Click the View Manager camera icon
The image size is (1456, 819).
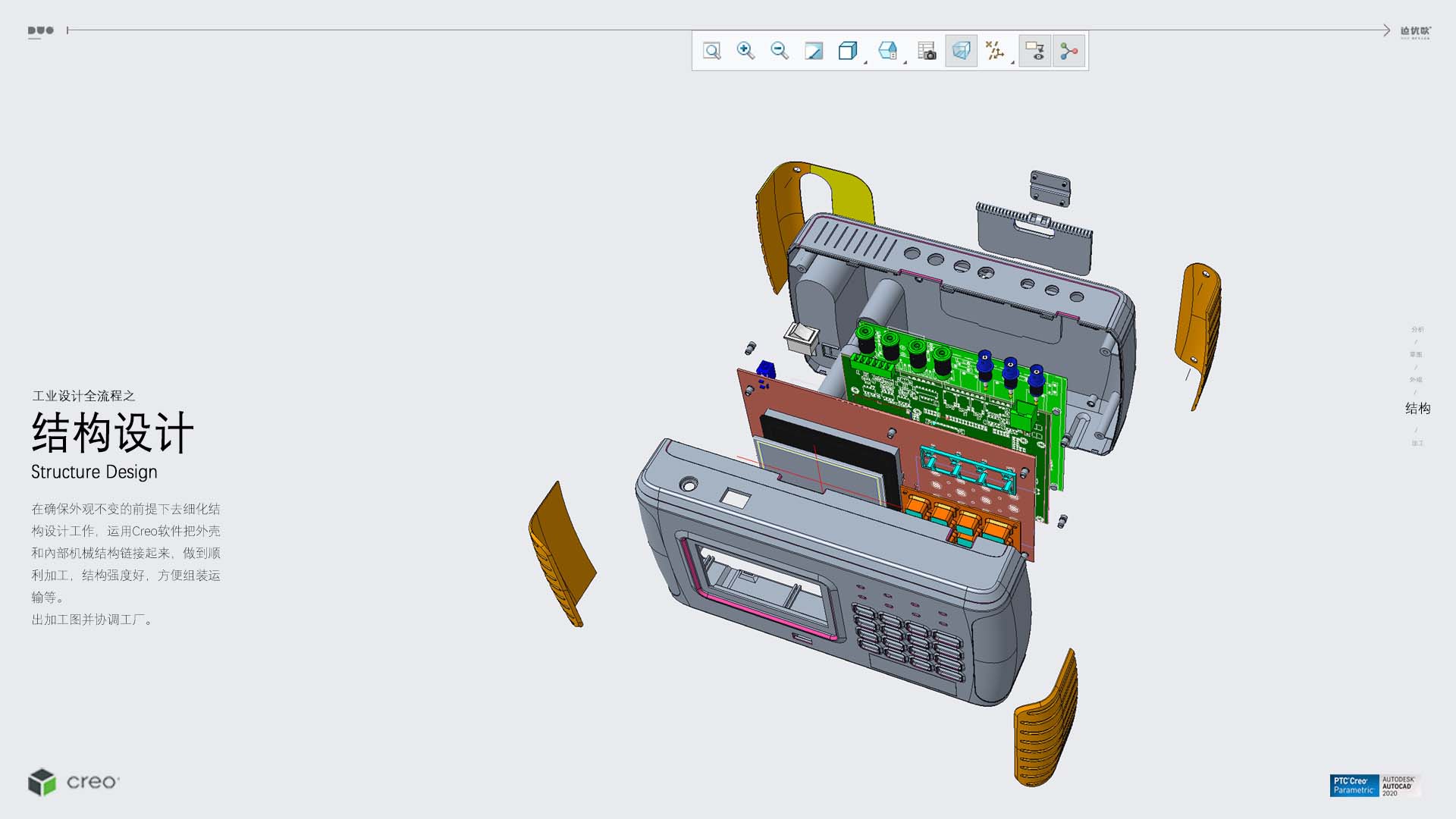click(x=927, y=51)
